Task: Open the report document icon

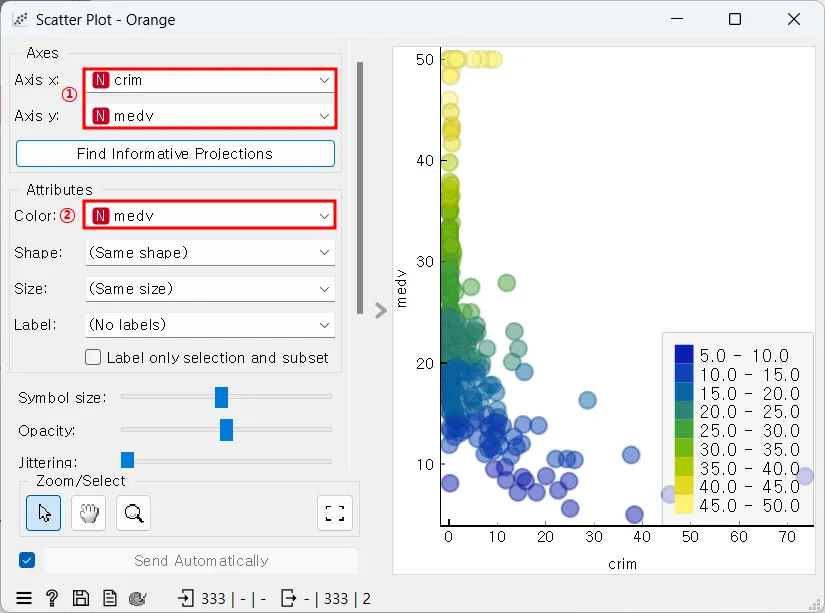Action: point(109,598)
